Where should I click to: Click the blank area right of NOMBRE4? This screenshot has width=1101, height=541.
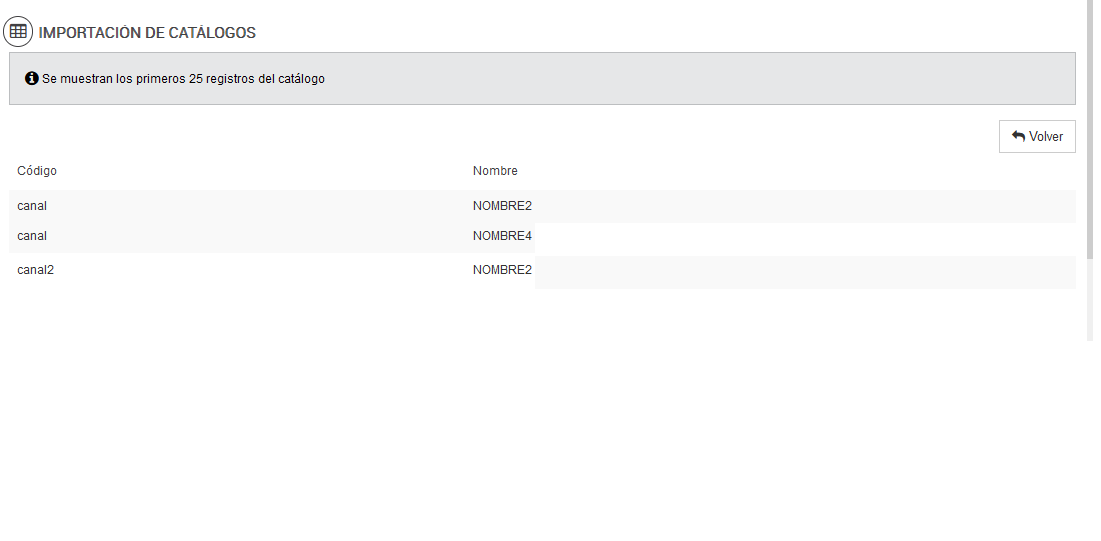(x=800, y=236)
